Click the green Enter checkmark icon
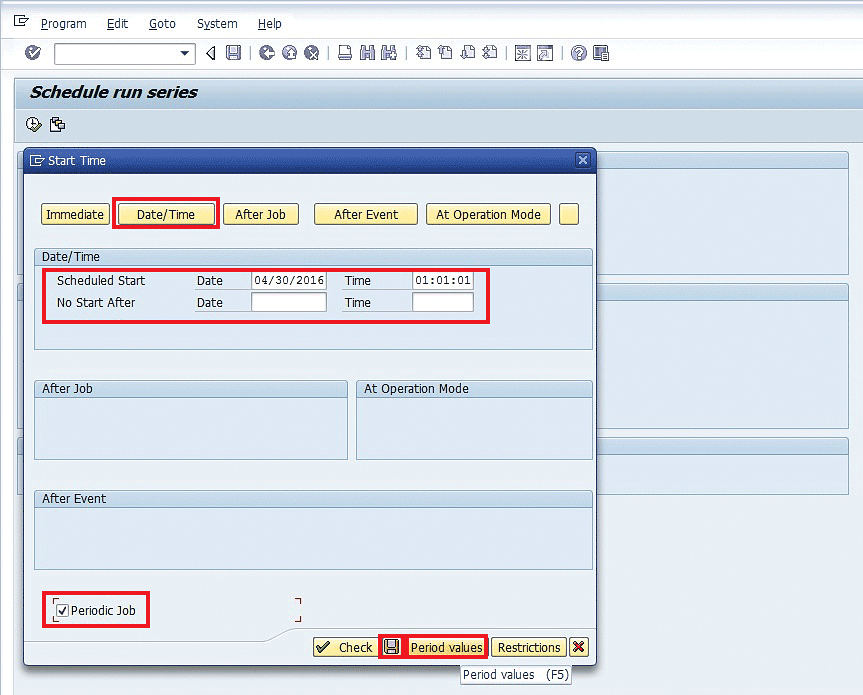The image size is (863, 695). [x=33, y=53]
